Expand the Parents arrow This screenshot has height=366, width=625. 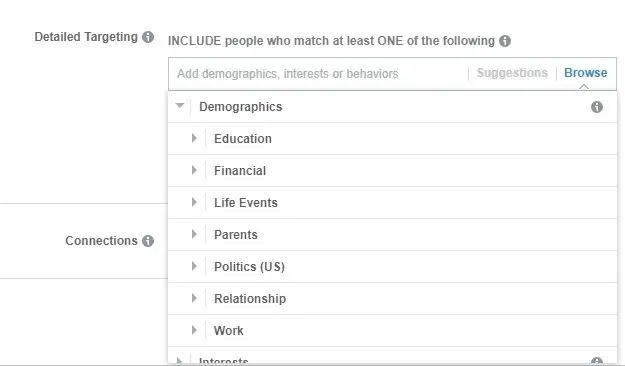tap(194, 234)
